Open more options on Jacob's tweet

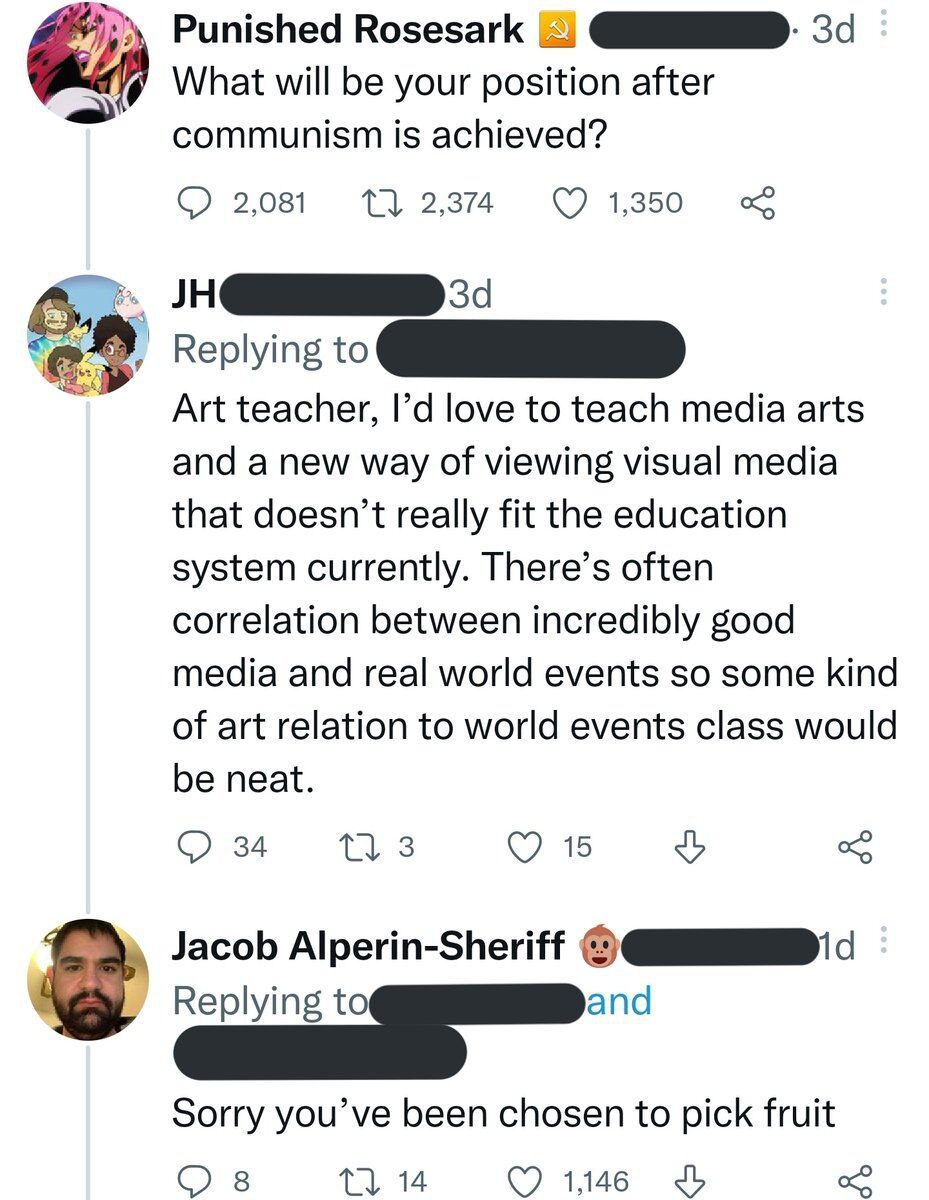(882, 943)
